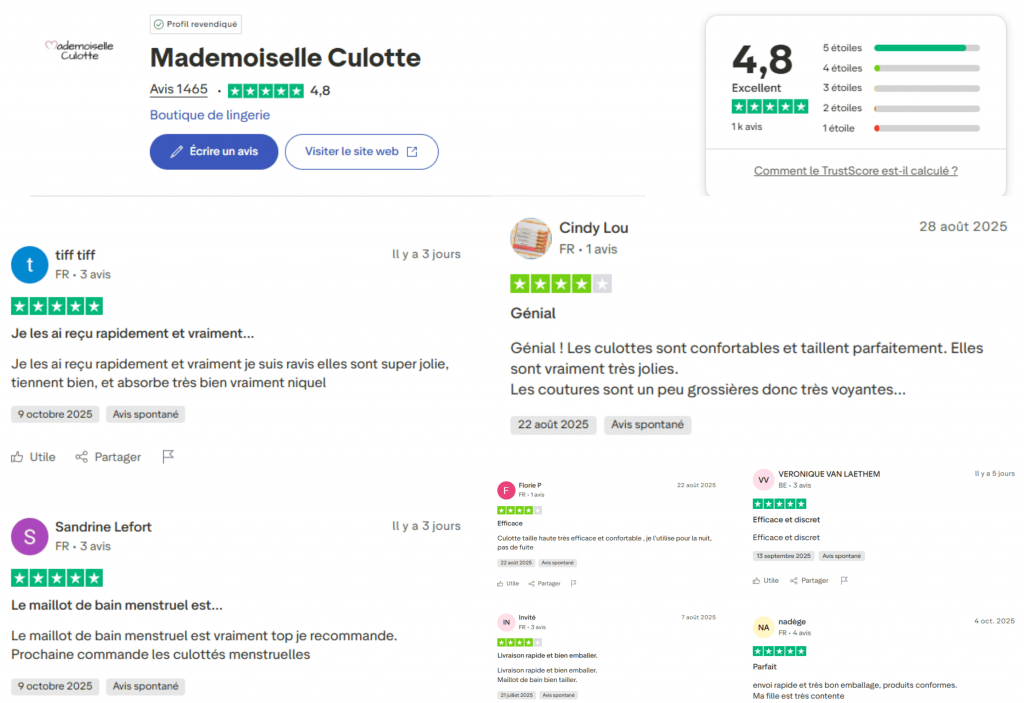The height and width of the screenshot is (703, 1024).
Task: Click the Profil revendiqué badge
Action: pos(196,24)
